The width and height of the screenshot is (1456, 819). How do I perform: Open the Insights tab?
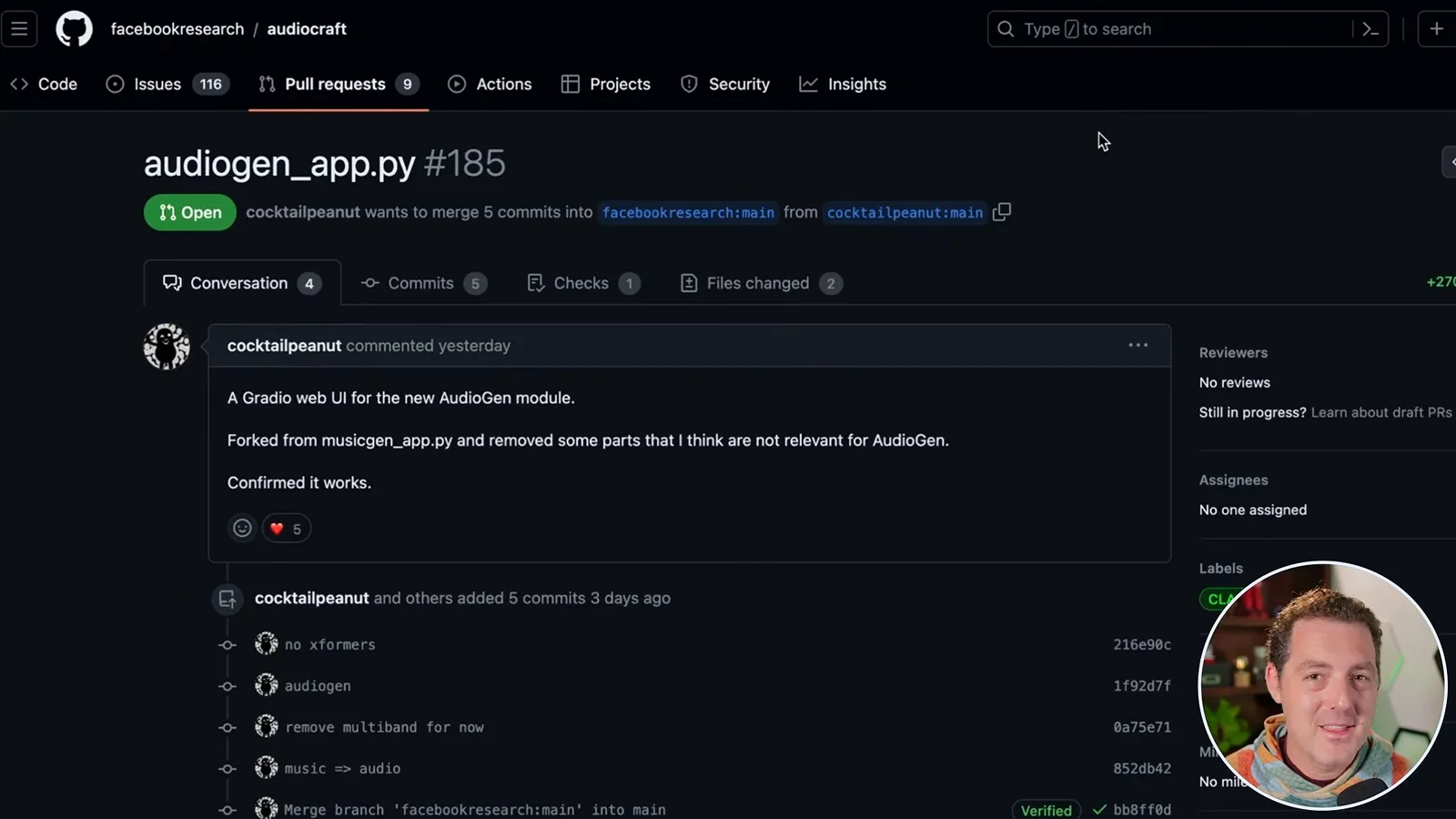point(843,84)
